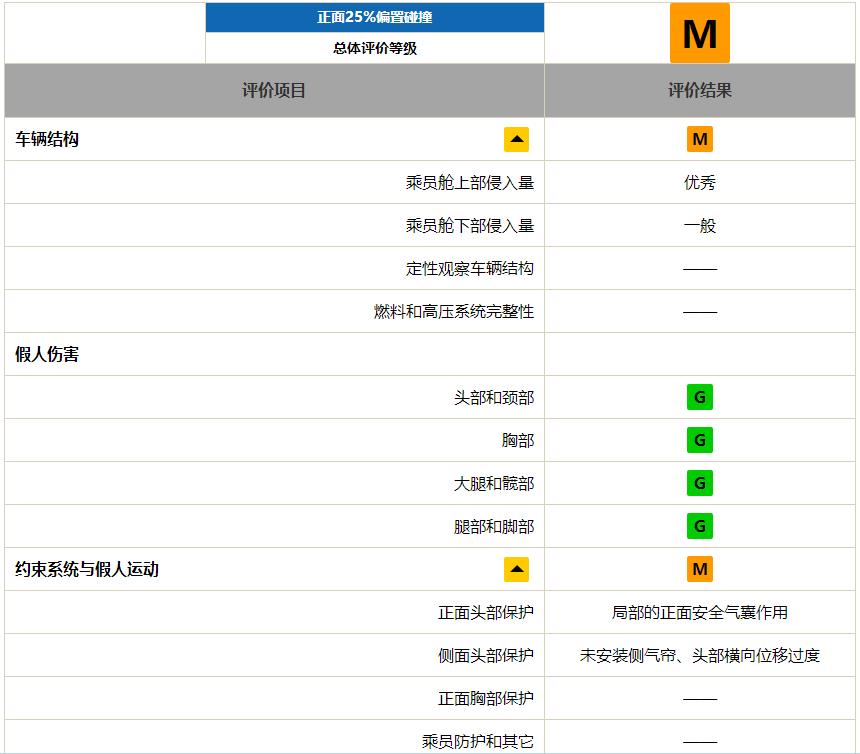Click the 评价结果 column header
The width and height of the screenshot is (860, 754).
[x=699, y=90]
